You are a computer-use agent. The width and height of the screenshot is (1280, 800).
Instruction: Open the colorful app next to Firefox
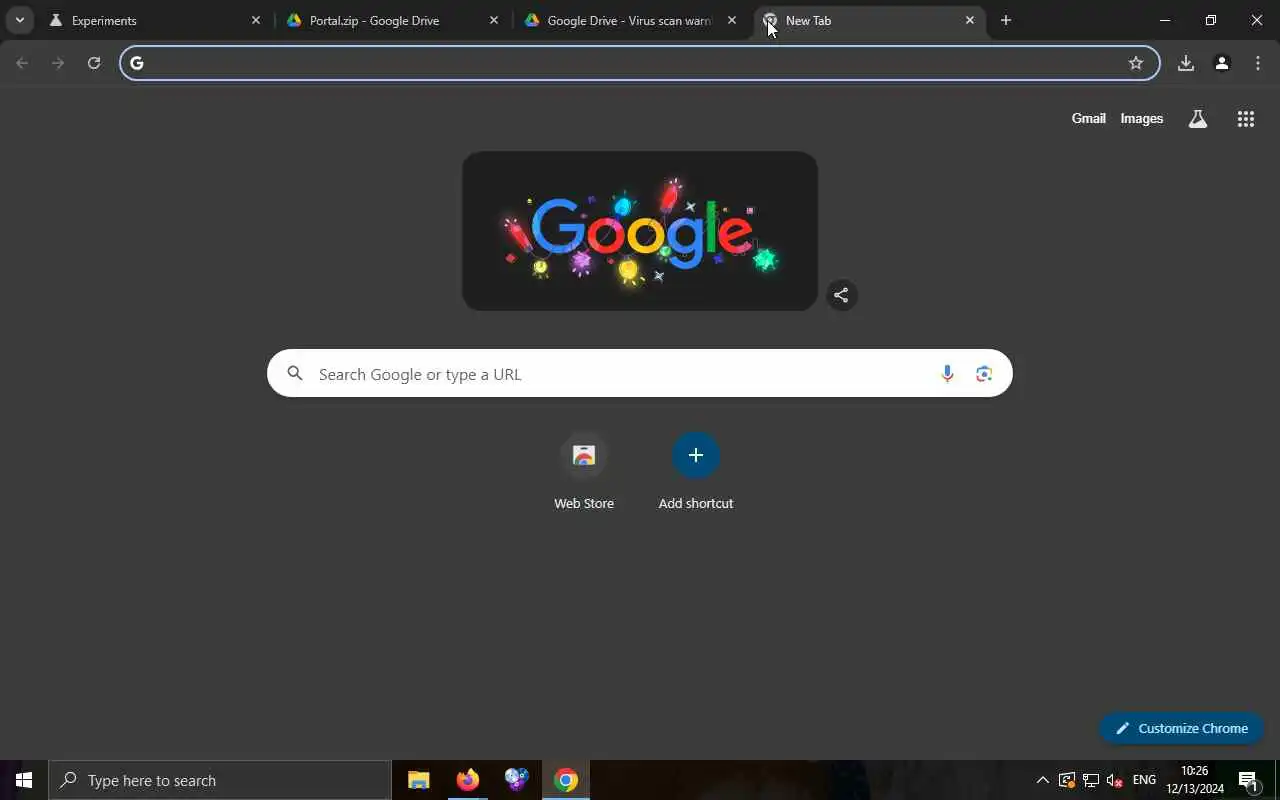(x=516, y=780)
